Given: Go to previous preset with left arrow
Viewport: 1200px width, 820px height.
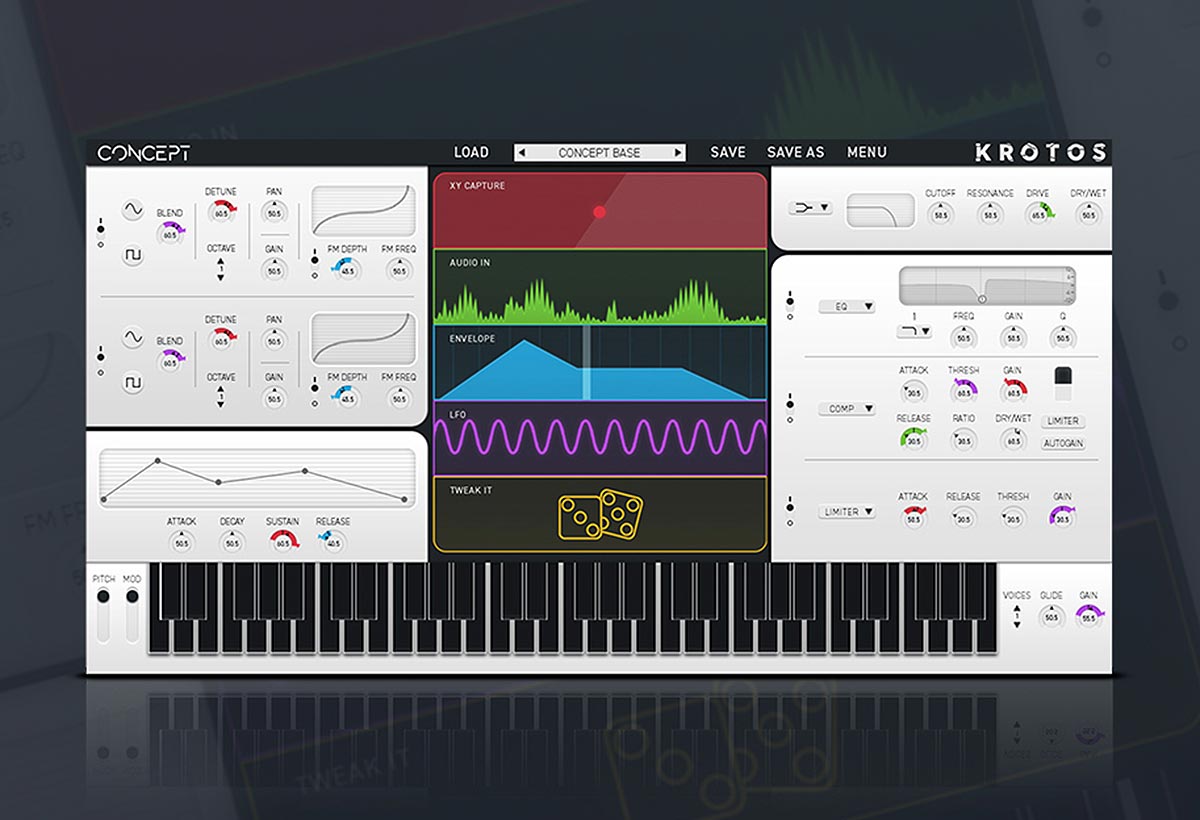Looking at the screenshot, I should tap(520, 153).
